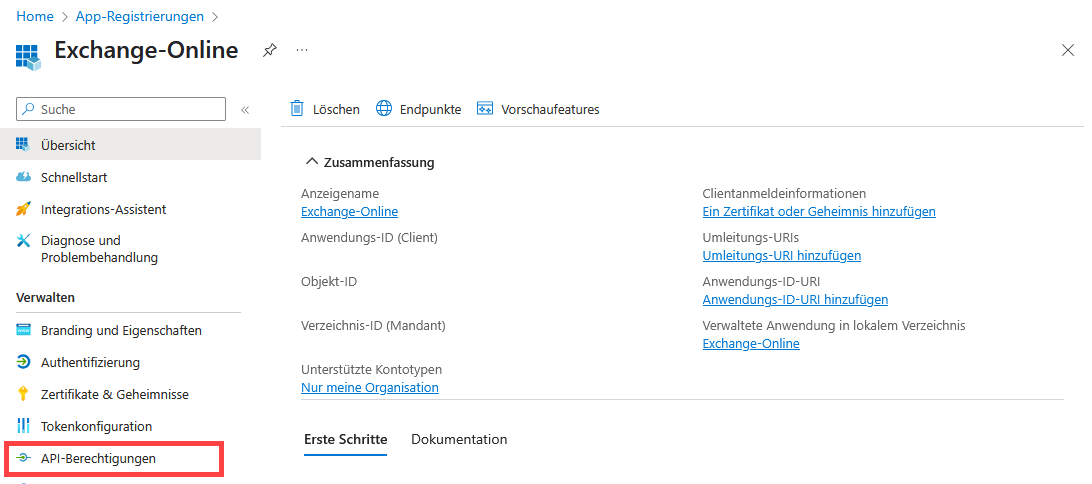Select Tokenkonfiguration in the sidebar

(x=96, y=426)
